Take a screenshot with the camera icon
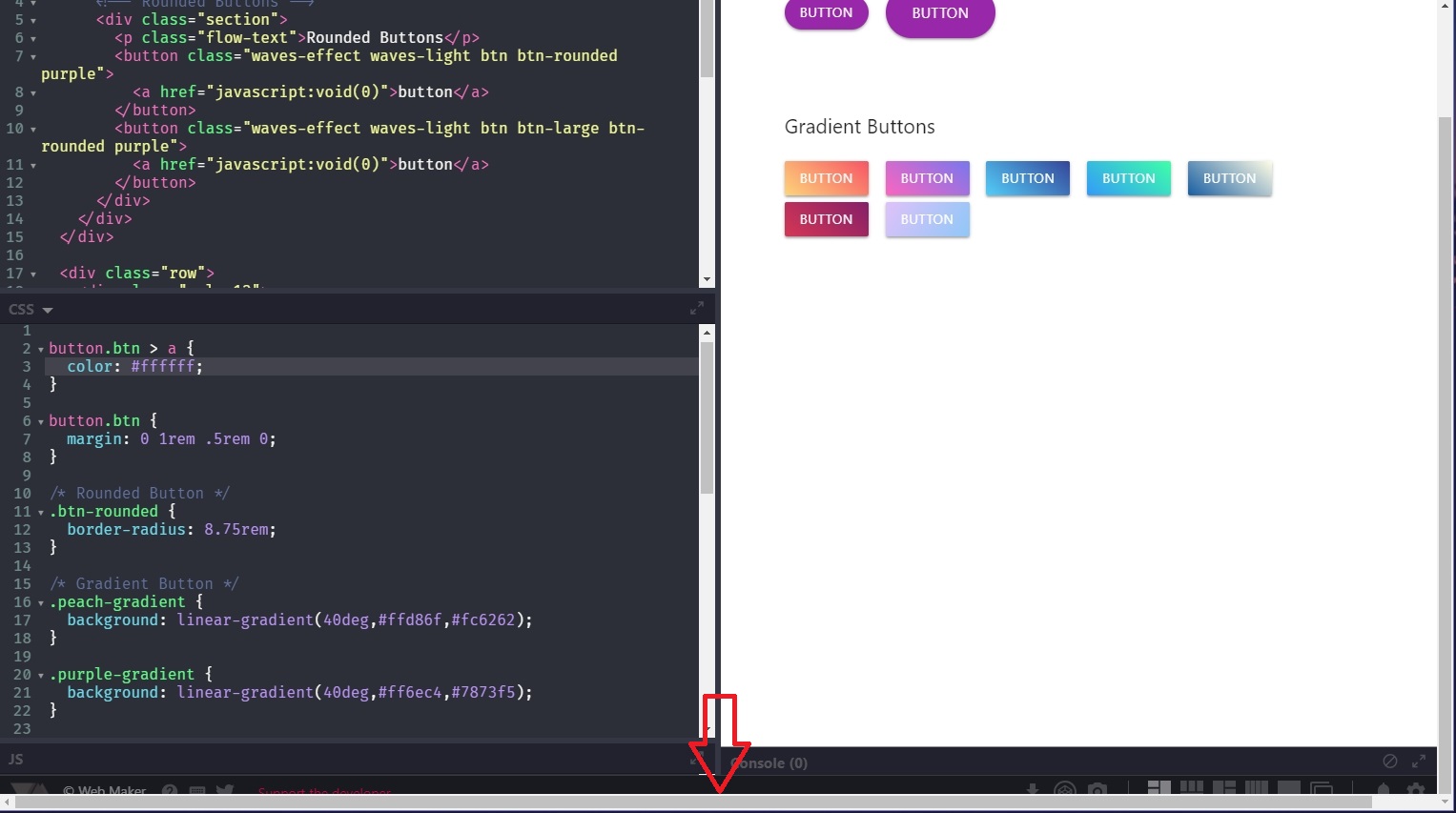 pyautogui.click(x=1097, y=789)
